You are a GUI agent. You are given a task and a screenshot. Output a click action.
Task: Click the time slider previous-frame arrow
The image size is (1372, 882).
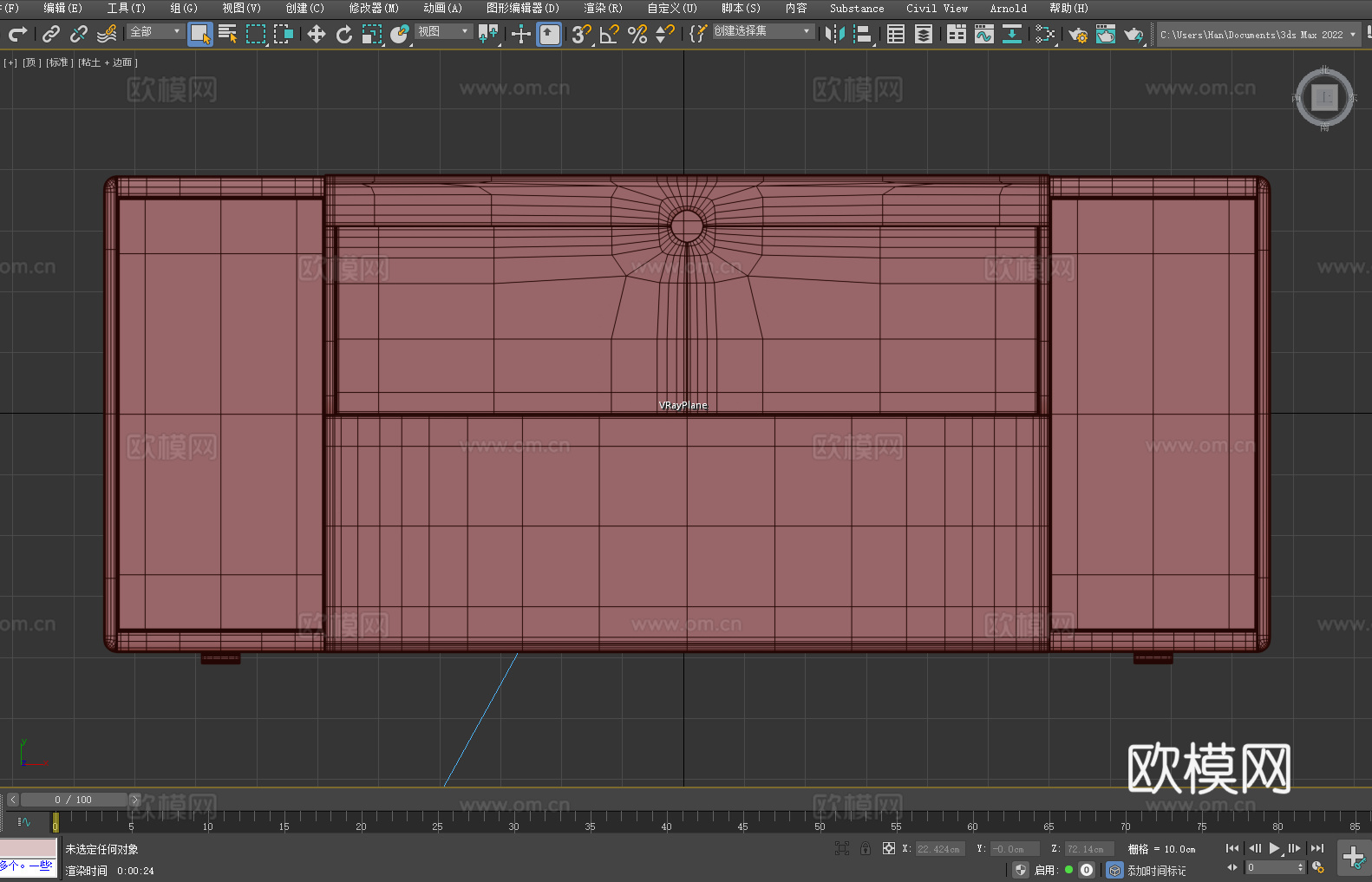pyautogui.click(x=13, y=800)
